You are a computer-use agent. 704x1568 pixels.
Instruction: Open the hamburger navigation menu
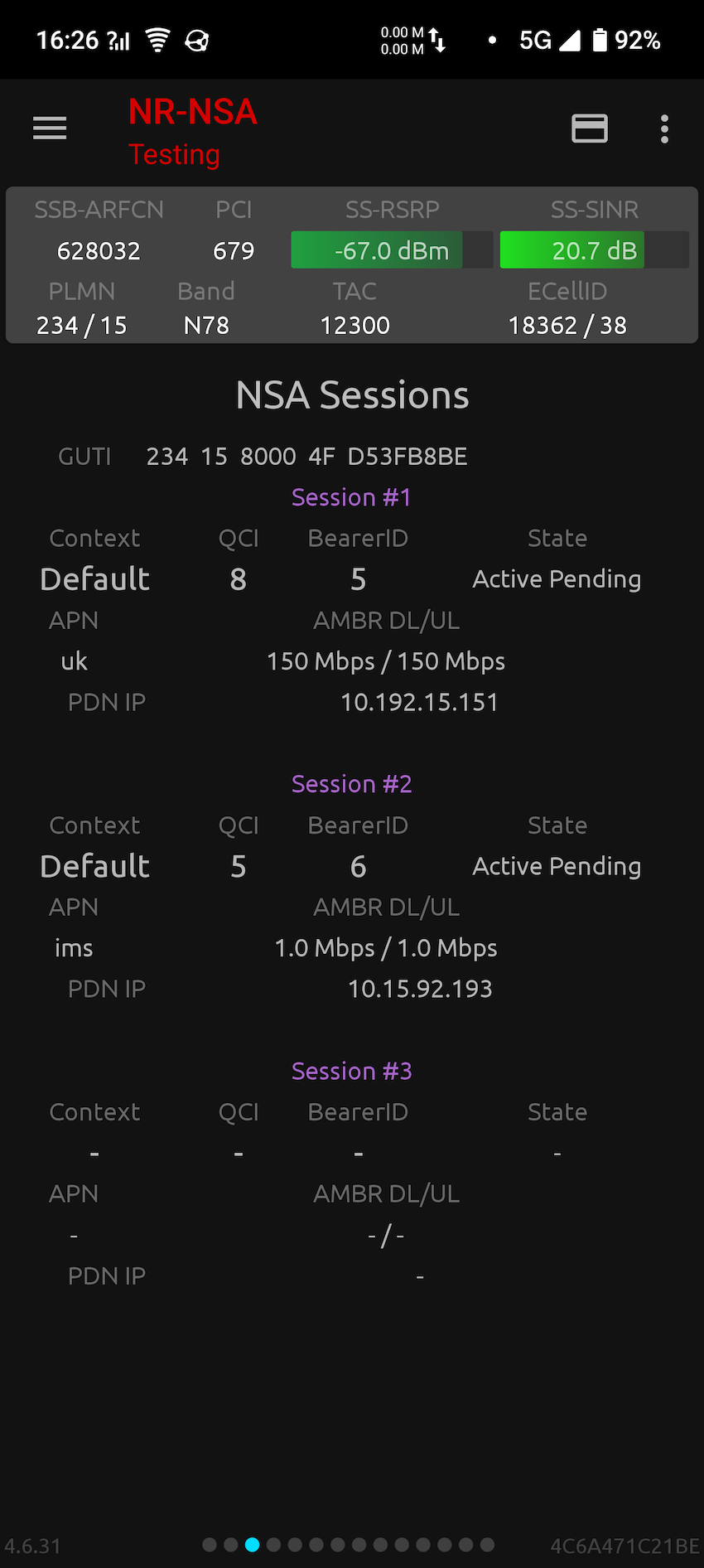(50, 128)
